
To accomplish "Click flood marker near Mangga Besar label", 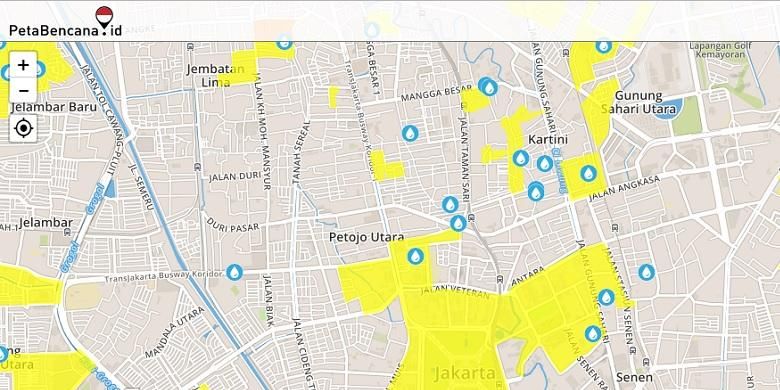I will pyautogui.click(x=489, y=88).
